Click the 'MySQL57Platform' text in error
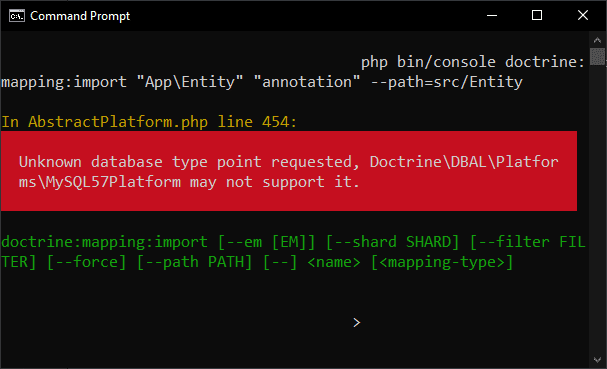Viewport: 607px width, 369px height. click(113, 182)
